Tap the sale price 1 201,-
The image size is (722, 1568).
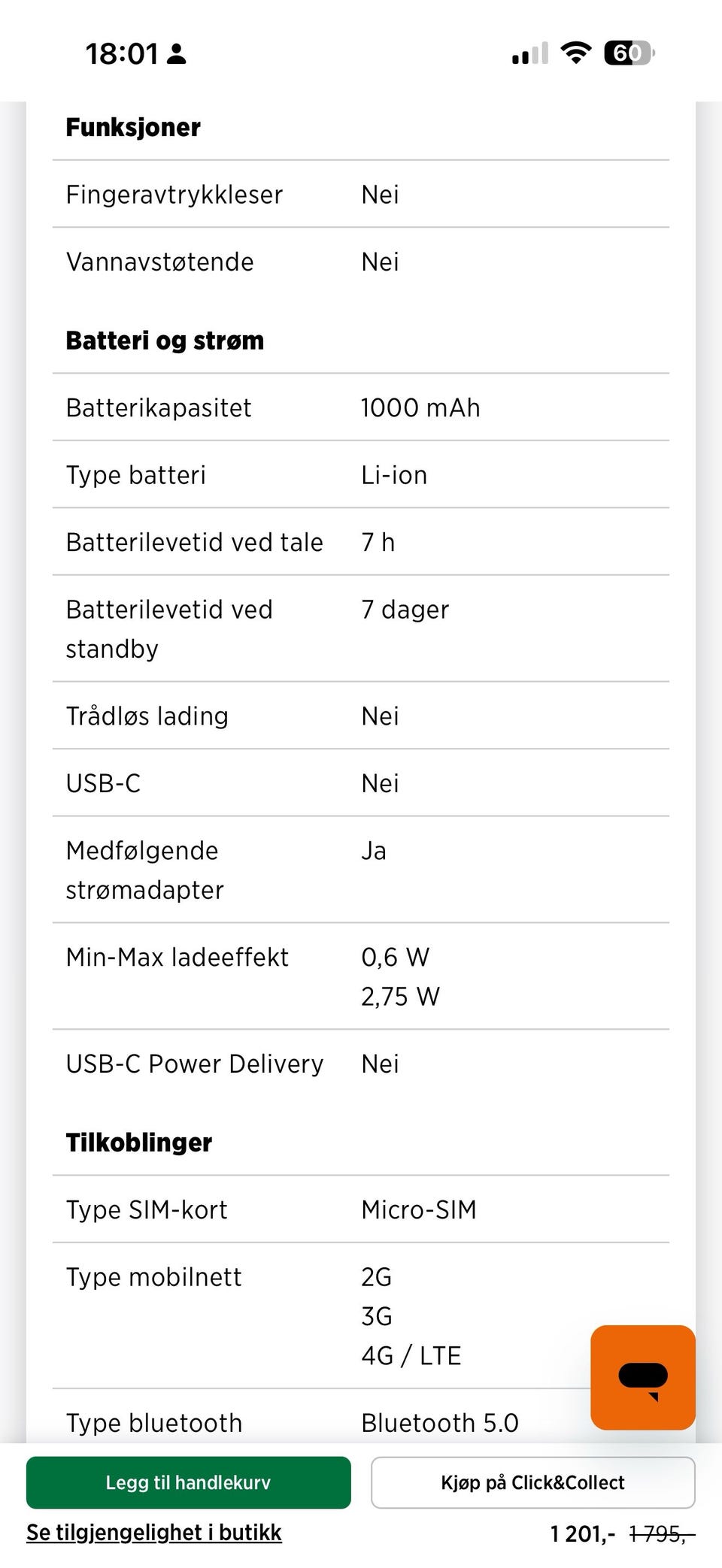(x=582, y=1533)
